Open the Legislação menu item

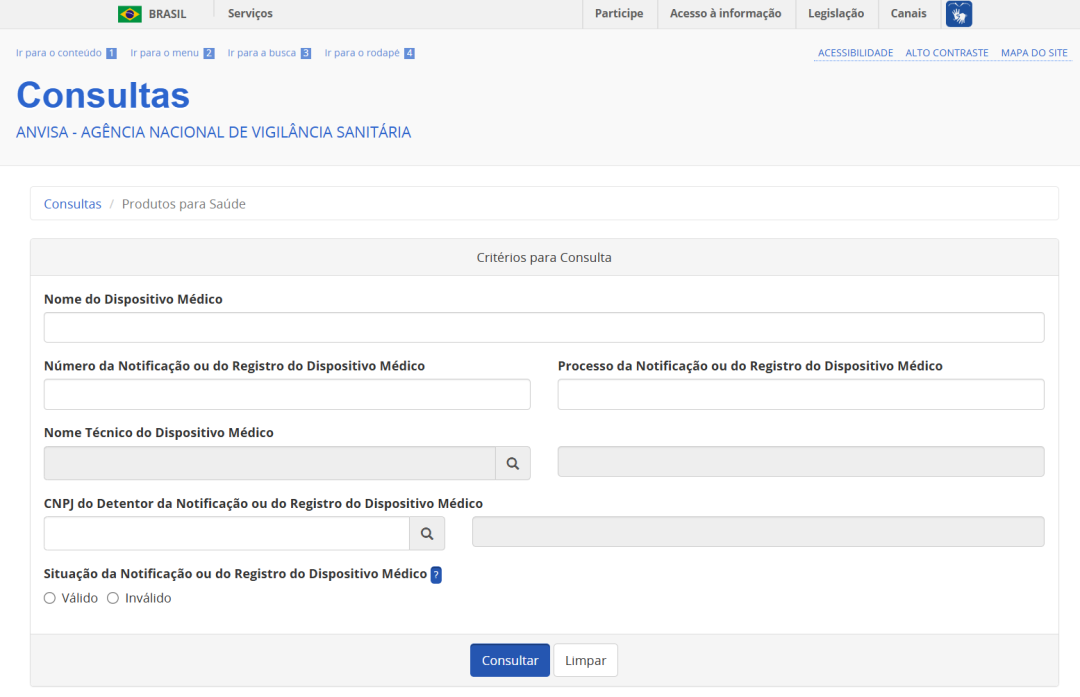point(836,14)
